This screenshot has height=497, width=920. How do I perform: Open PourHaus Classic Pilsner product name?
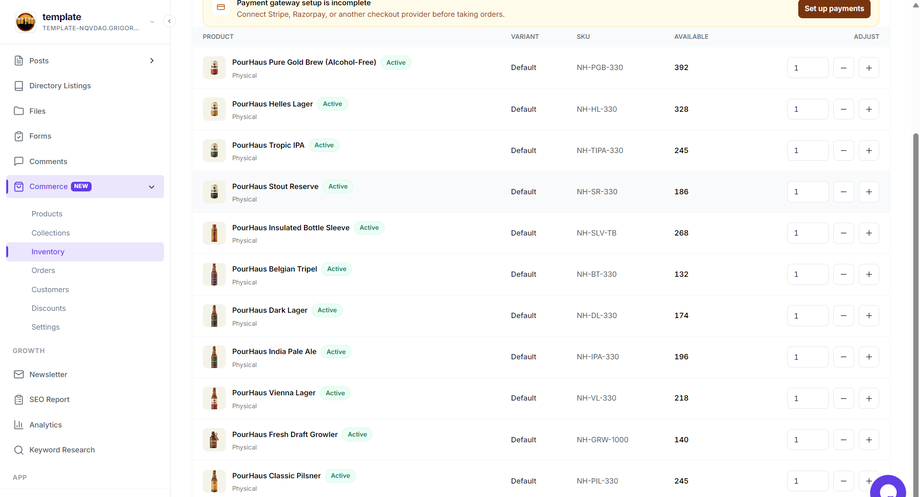(x=276, y=476)
